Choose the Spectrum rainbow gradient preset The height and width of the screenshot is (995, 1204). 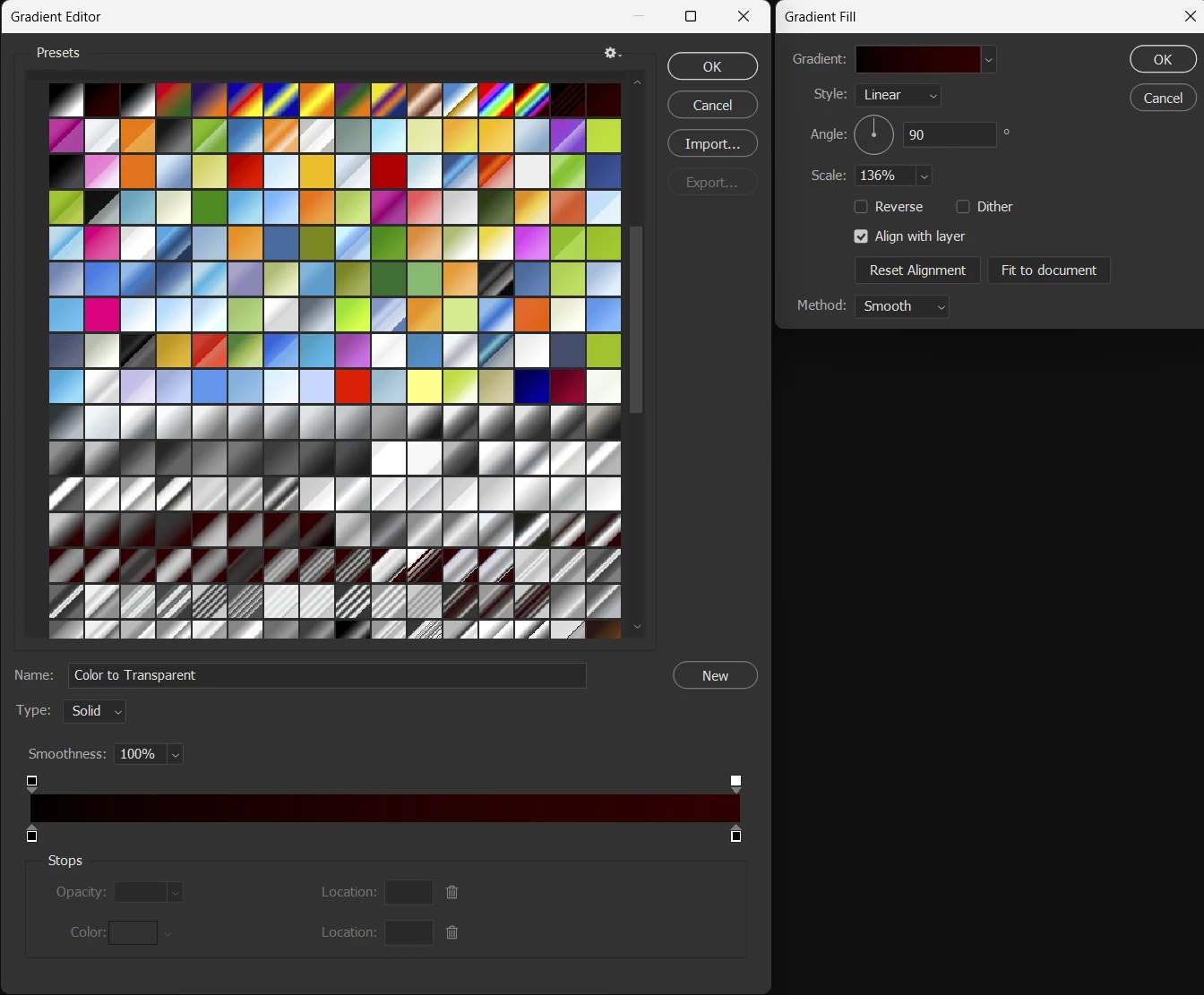pyautogui.click(x=496, y=100)
